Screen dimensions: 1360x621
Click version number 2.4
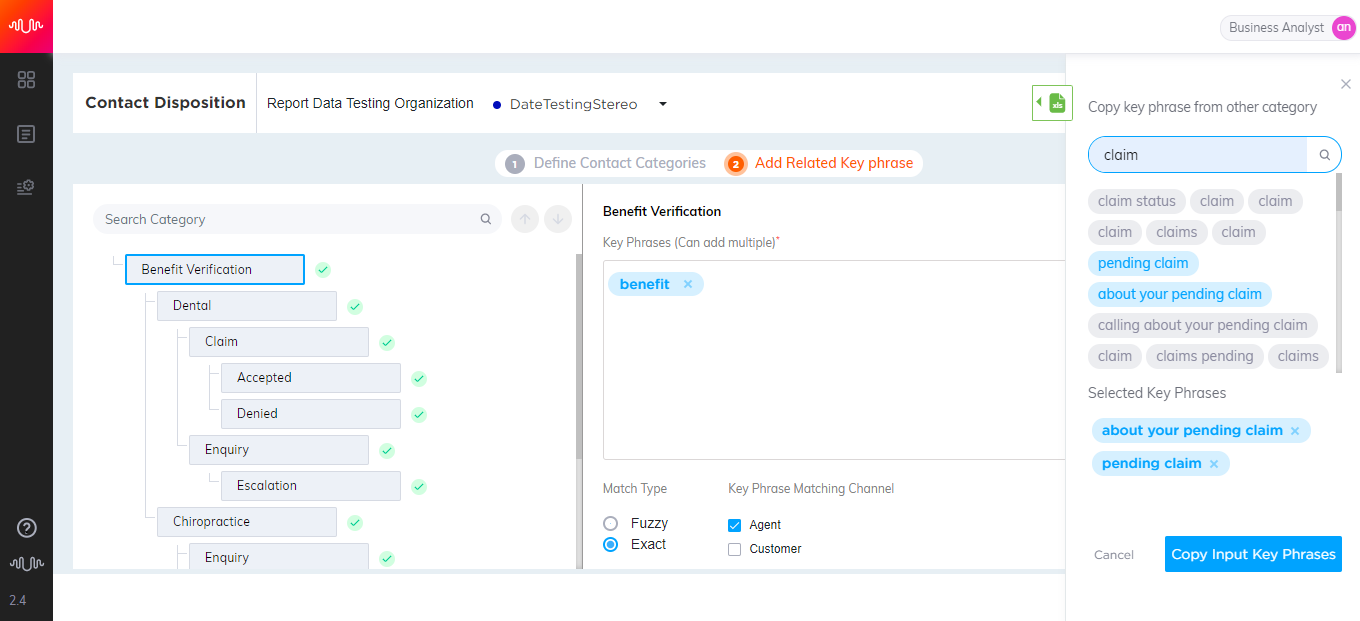point(18,601)
